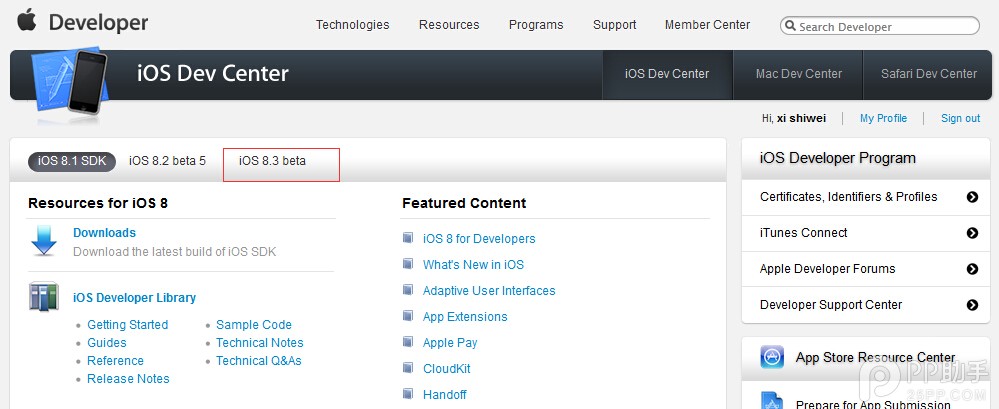Screen dimensions: 999x409
Task: Click the magnifier icon in search field
Action: tap(790, 27)
